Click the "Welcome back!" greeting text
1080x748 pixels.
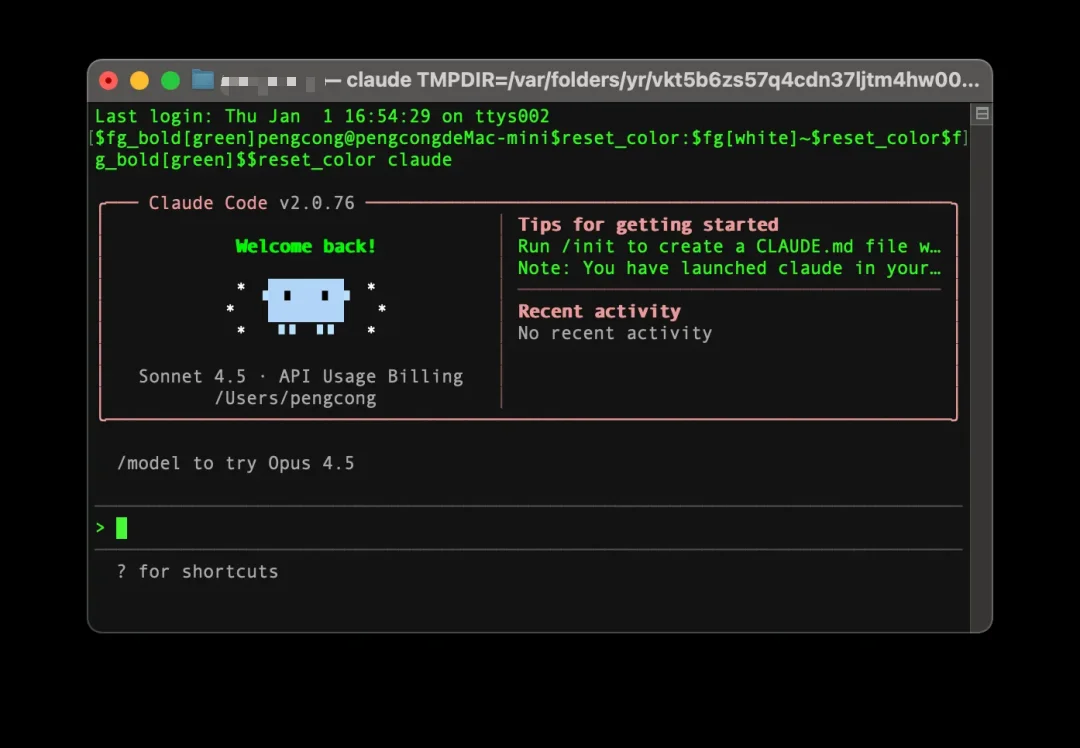(x=306, y=246)
